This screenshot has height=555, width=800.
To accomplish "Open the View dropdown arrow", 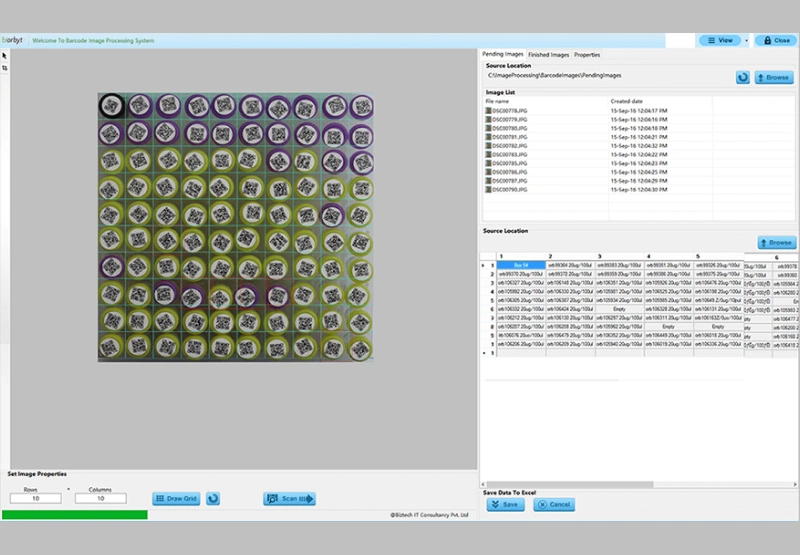I will [746, 40].
